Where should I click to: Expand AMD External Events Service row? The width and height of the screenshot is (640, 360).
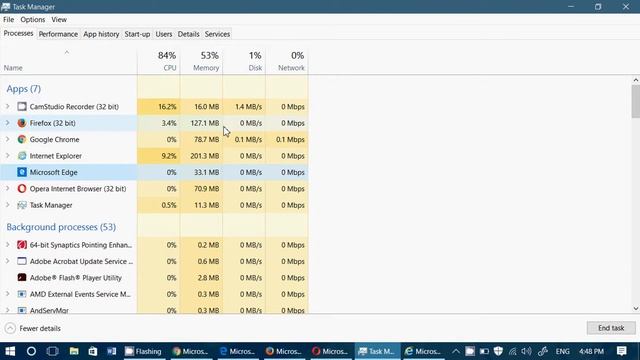click(x=7, y=294)
